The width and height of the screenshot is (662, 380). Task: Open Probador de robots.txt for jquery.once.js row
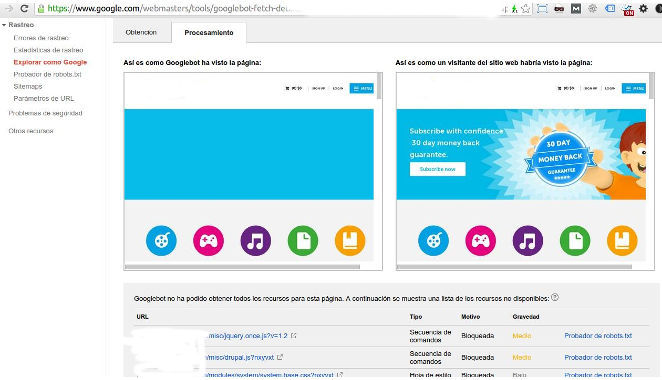tap(598, 336)
